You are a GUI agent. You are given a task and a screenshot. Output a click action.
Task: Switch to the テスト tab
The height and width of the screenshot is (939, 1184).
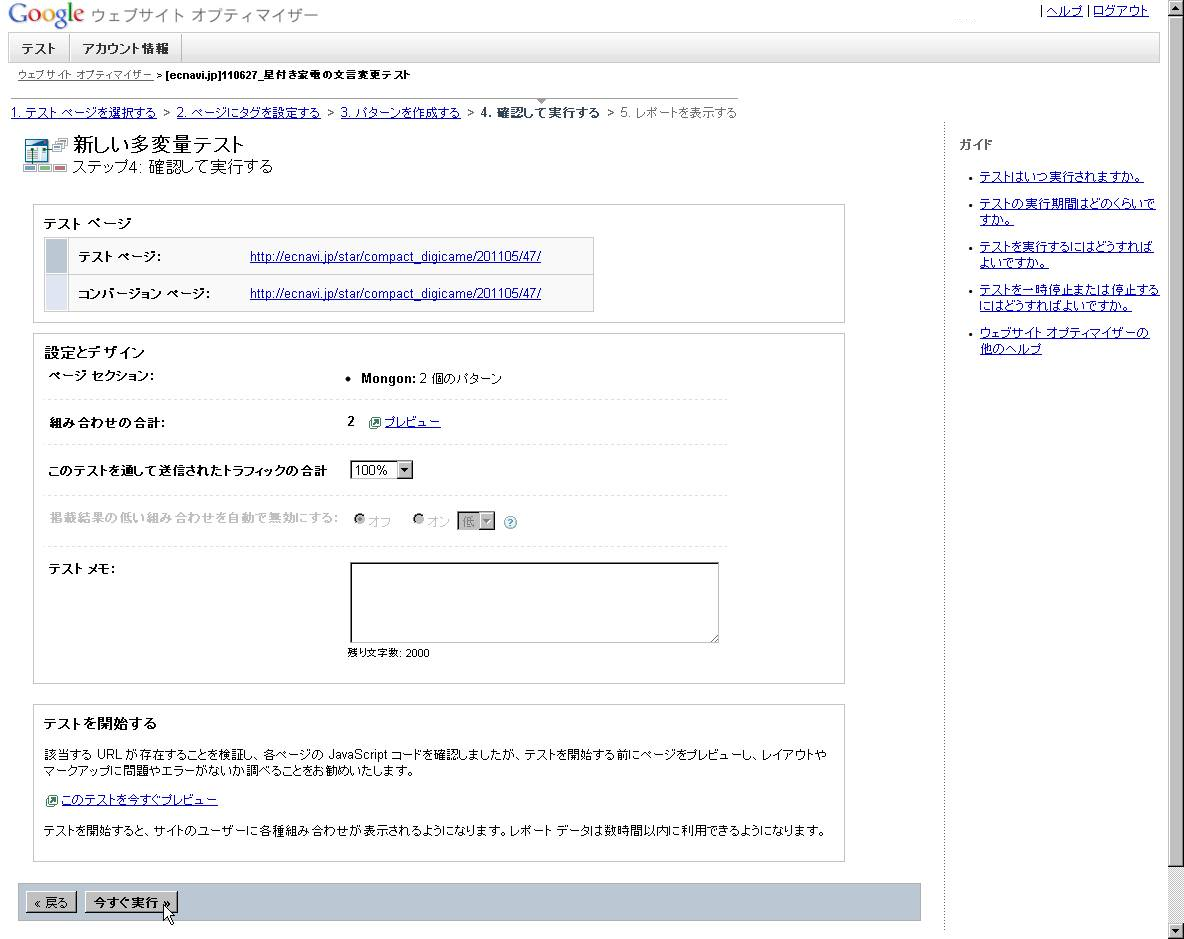[39, 48]
